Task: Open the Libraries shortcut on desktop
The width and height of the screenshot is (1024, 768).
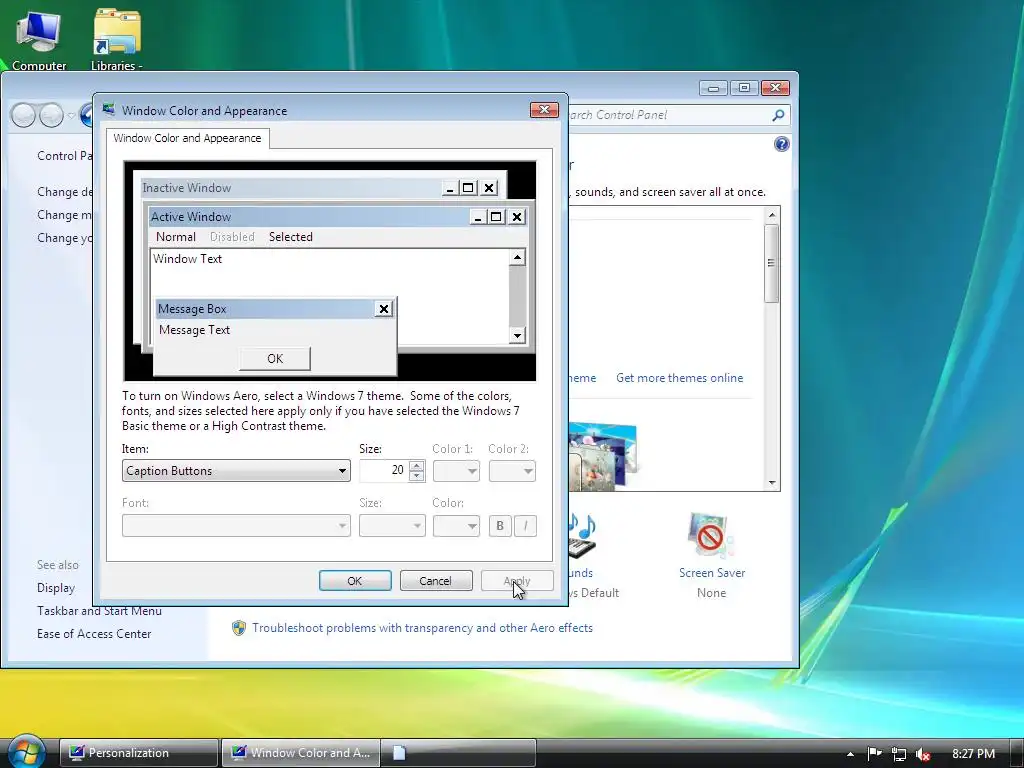Action: [117, 40]
